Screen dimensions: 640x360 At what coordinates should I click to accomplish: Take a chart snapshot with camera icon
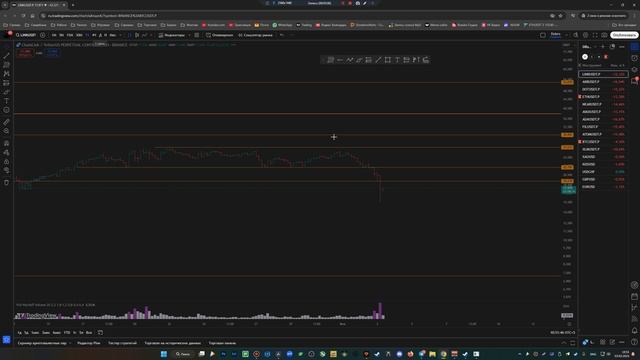tap(604, 35)
